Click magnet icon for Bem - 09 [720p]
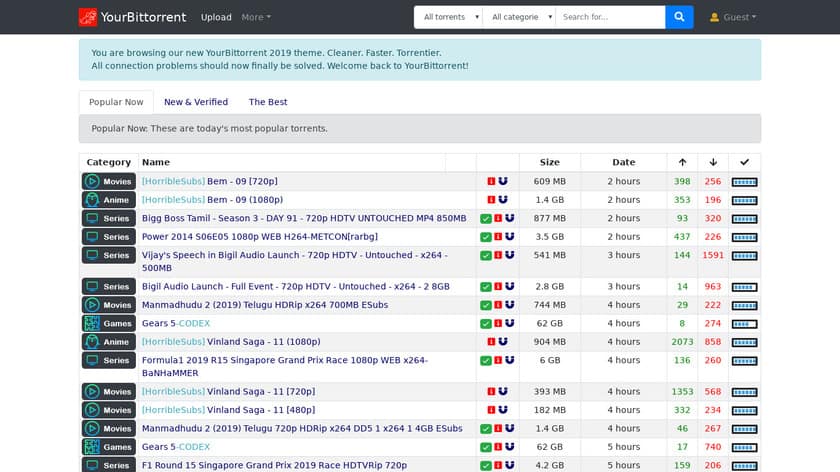Screen dimensions: 840x472 pyautogui.click(x=503, y=181)
